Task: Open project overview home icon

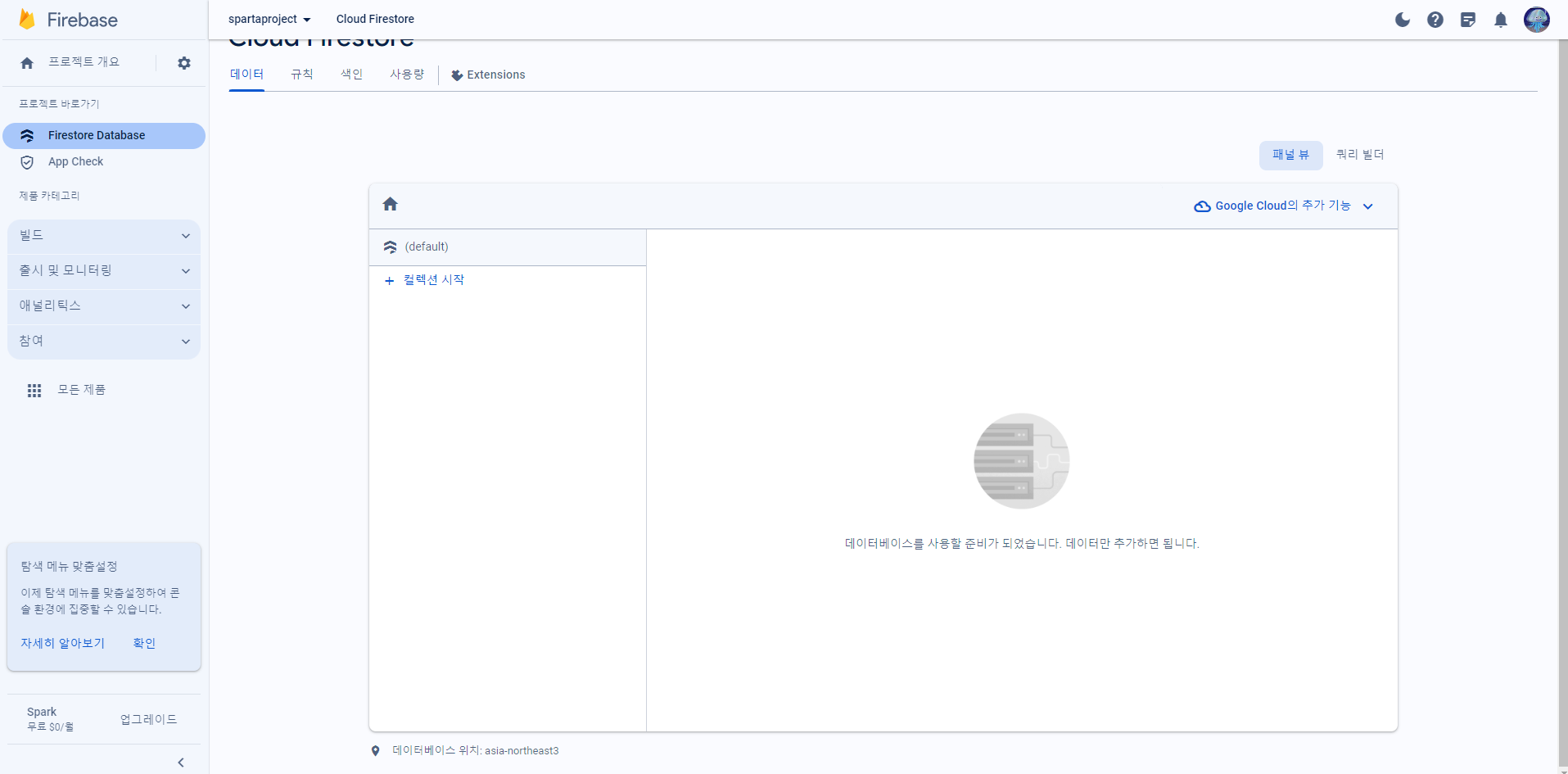Action: click(27, 63)
